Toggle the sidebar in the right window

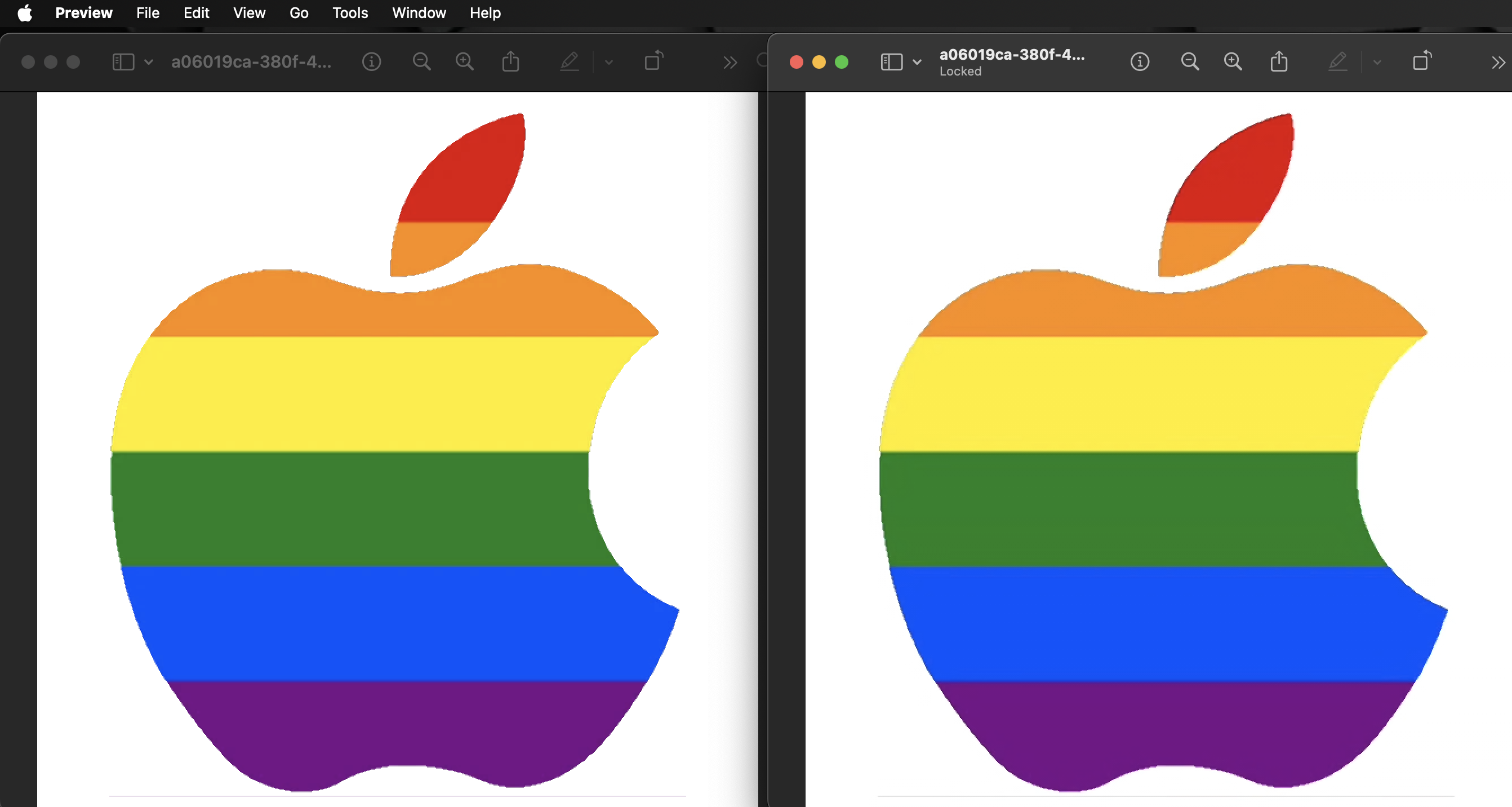click(891, 61)
